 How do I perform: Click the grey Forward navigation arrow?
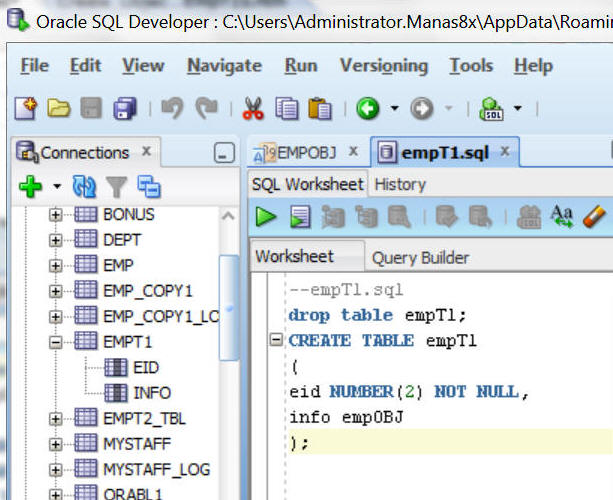pos(422,108)
